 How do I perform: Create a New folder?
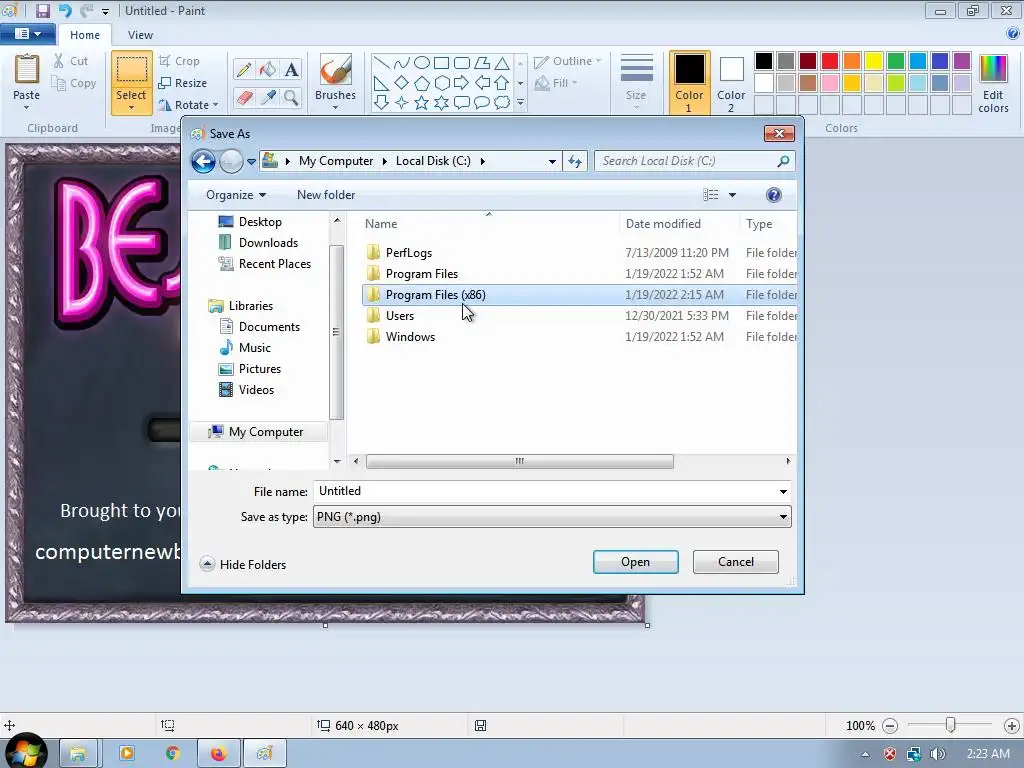tap(326, 195)
